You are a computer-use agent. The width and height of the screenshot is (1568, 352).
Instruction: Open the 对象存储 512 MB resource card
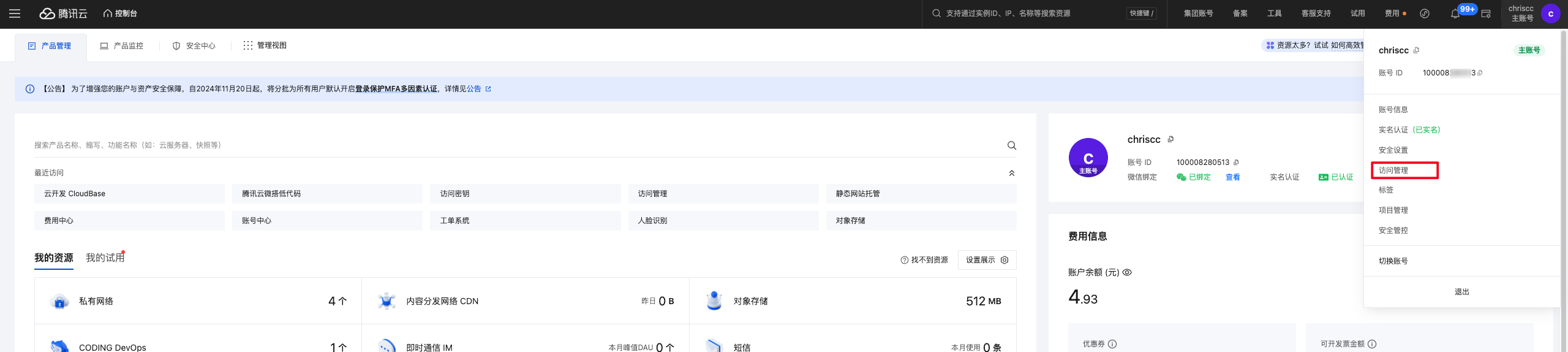pyautogui.click(x=853, y=301)
